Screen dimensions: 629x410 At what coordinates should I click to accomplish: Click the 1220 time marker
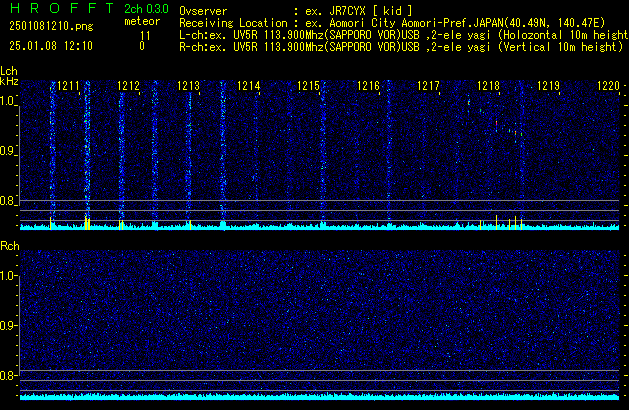pyautogui.click(x=609, y=86)
